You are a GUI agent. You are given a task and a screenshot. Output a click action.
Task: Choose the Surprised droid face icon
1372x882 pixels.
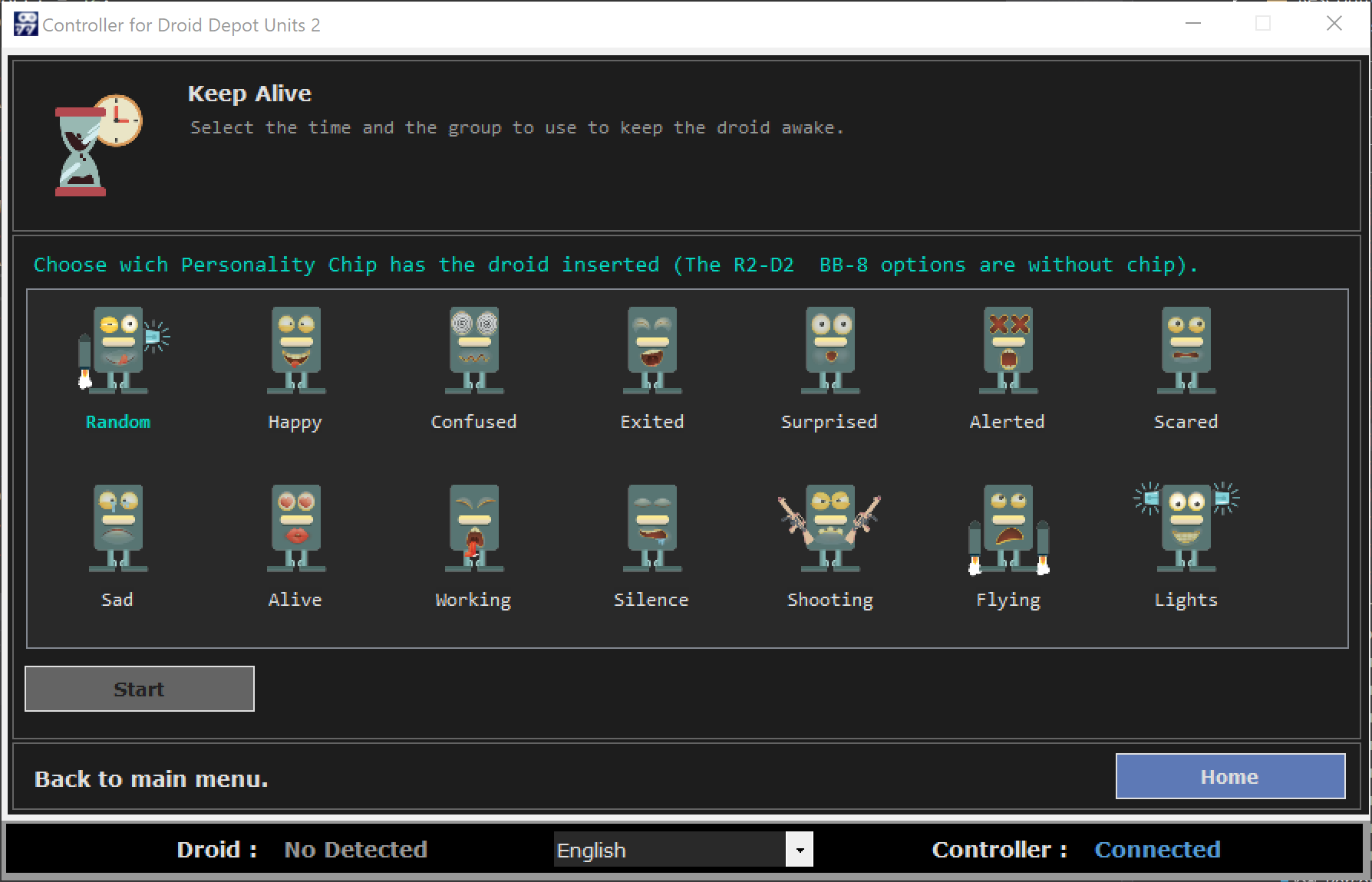tap(830, 350)
